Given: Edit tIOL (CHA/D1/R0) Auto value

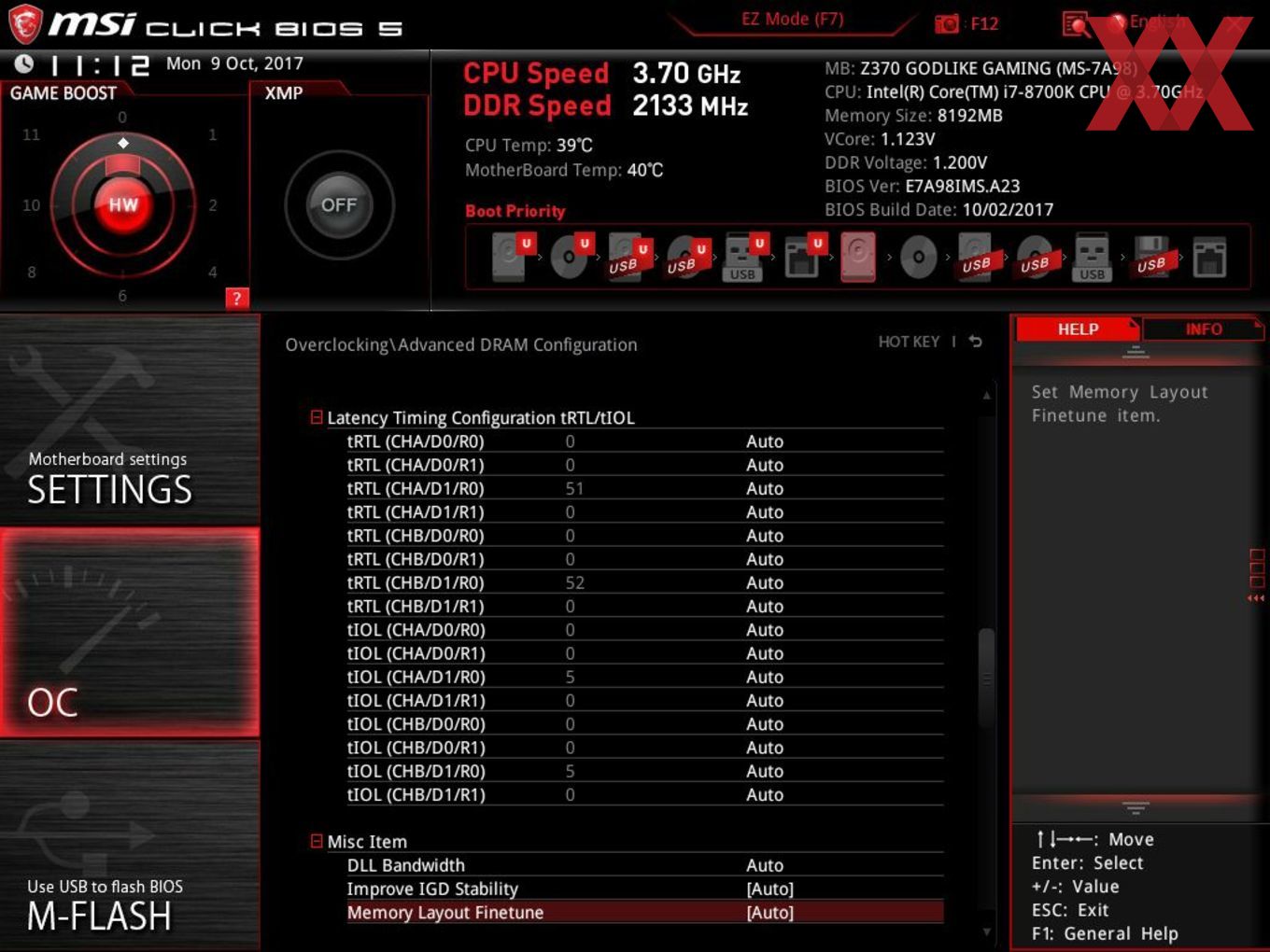Looking at the screenshot, I should (765, 677).
